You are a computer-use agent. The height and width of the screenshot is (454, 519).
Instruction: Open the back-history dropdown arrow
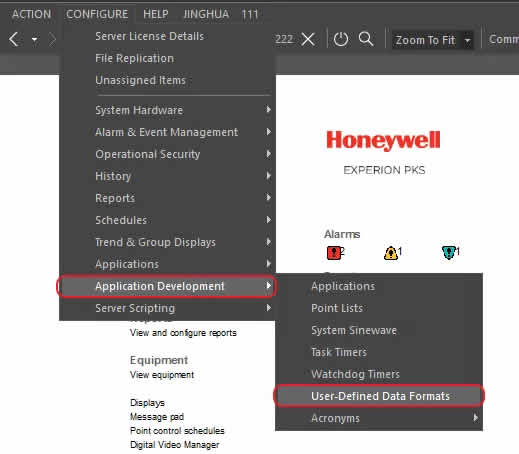[34, 40]
